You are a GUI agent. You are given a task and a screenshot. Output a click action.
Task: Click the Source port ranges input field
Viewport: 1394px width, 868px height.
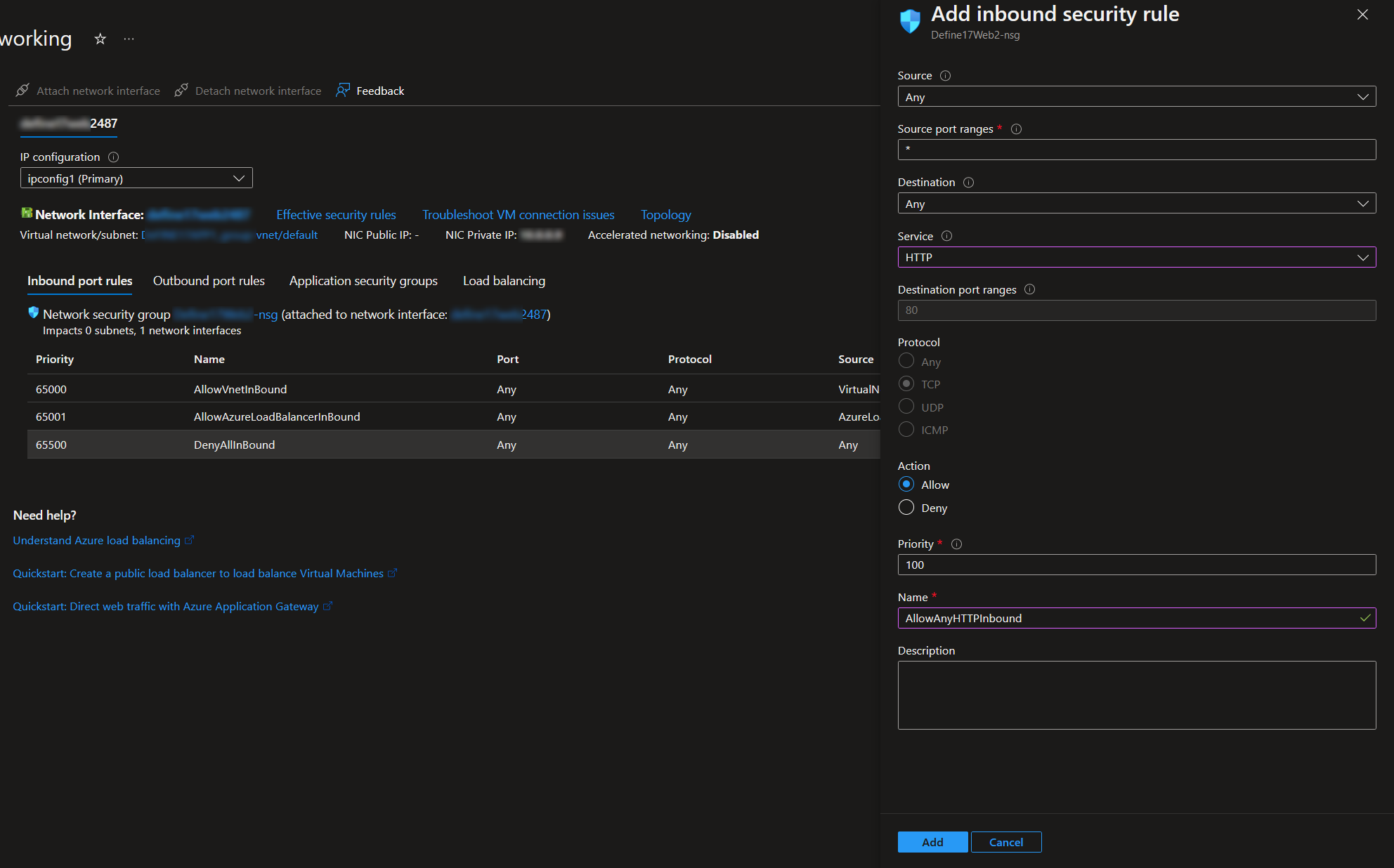point(1136,150)
